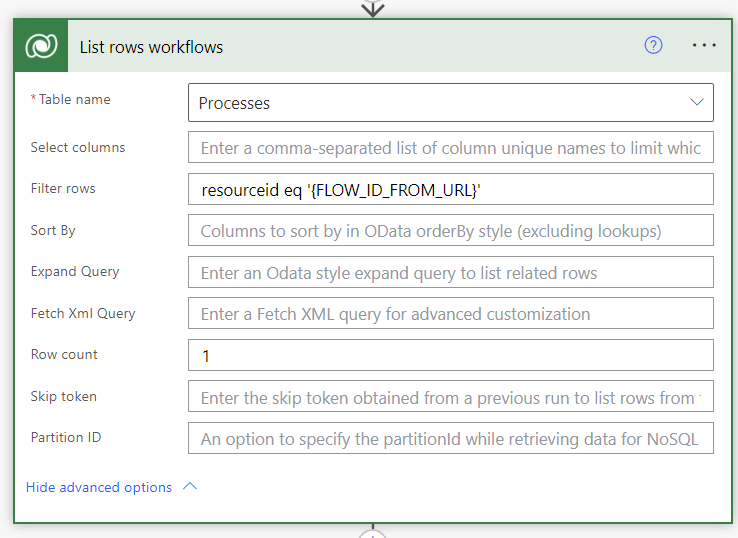
Task: Focus the Partition ID input field
Action: [x=450, y=438]
